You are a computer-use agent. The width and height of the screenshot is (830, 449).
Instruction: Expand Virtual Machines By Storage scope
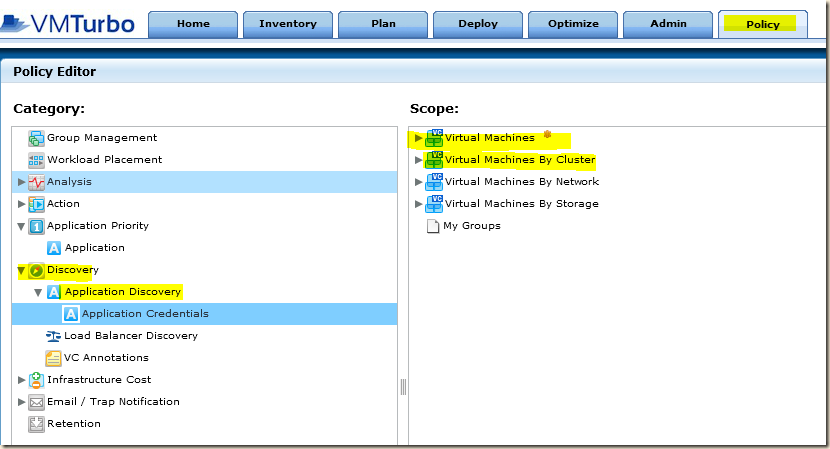coord(418,204)
